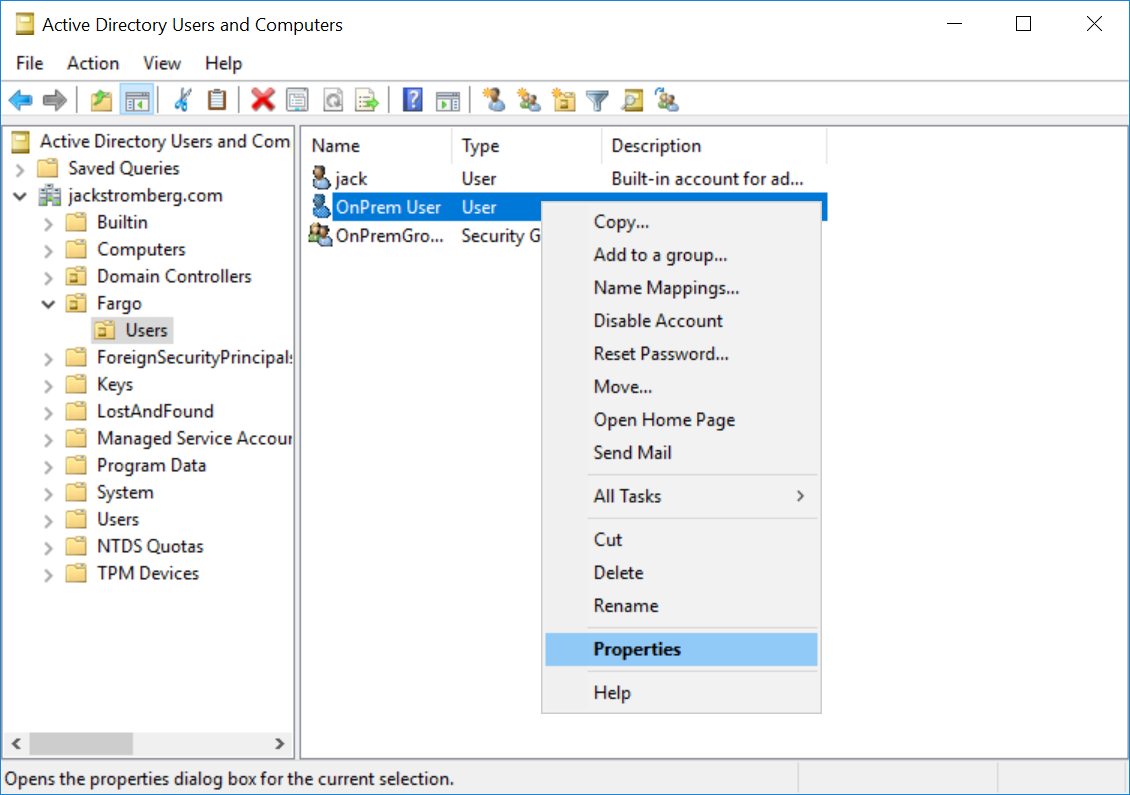This screenshot has height=795, width=1130.
Task: Click the tree pane scrollbar's right arrow
Action: (x=280, y=743)
